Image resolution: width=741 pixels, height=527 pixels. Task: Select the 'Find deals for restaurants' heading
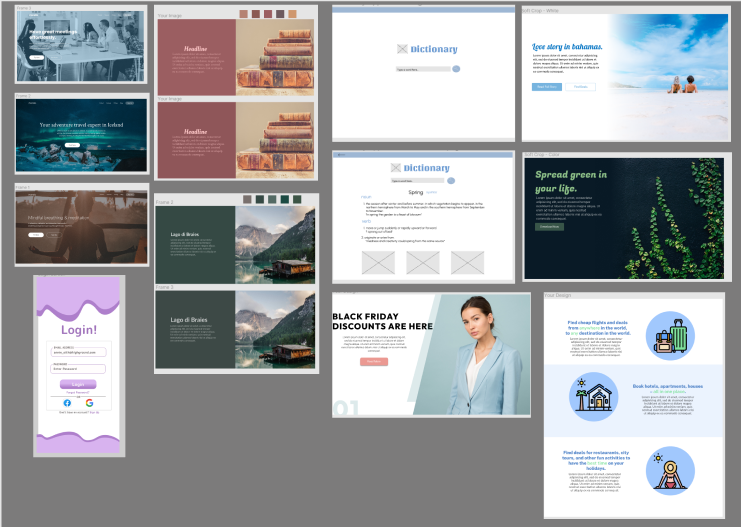(596, 460)
